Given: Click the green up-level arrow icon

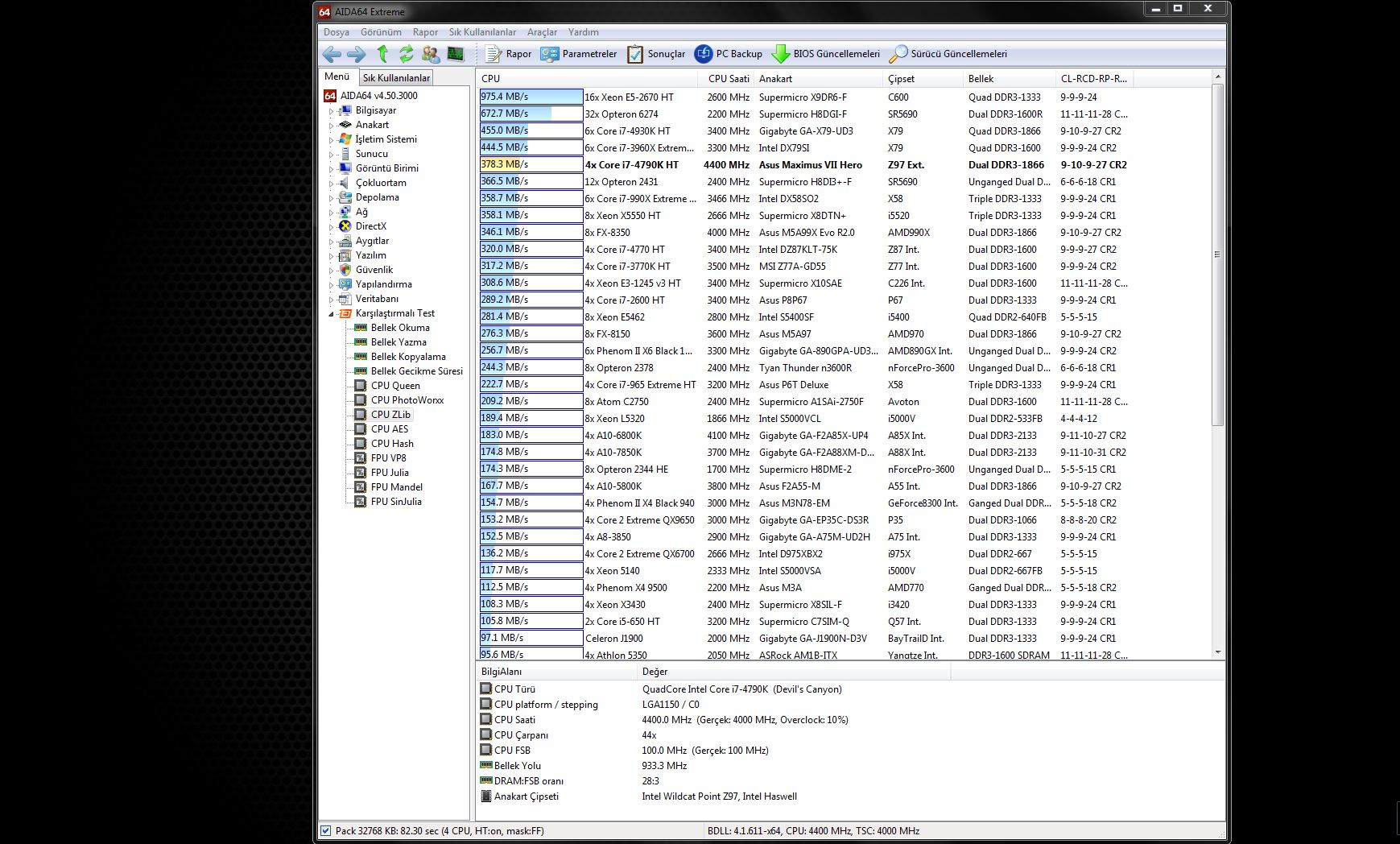Looking at the screenshot, I should pos(382,54).
